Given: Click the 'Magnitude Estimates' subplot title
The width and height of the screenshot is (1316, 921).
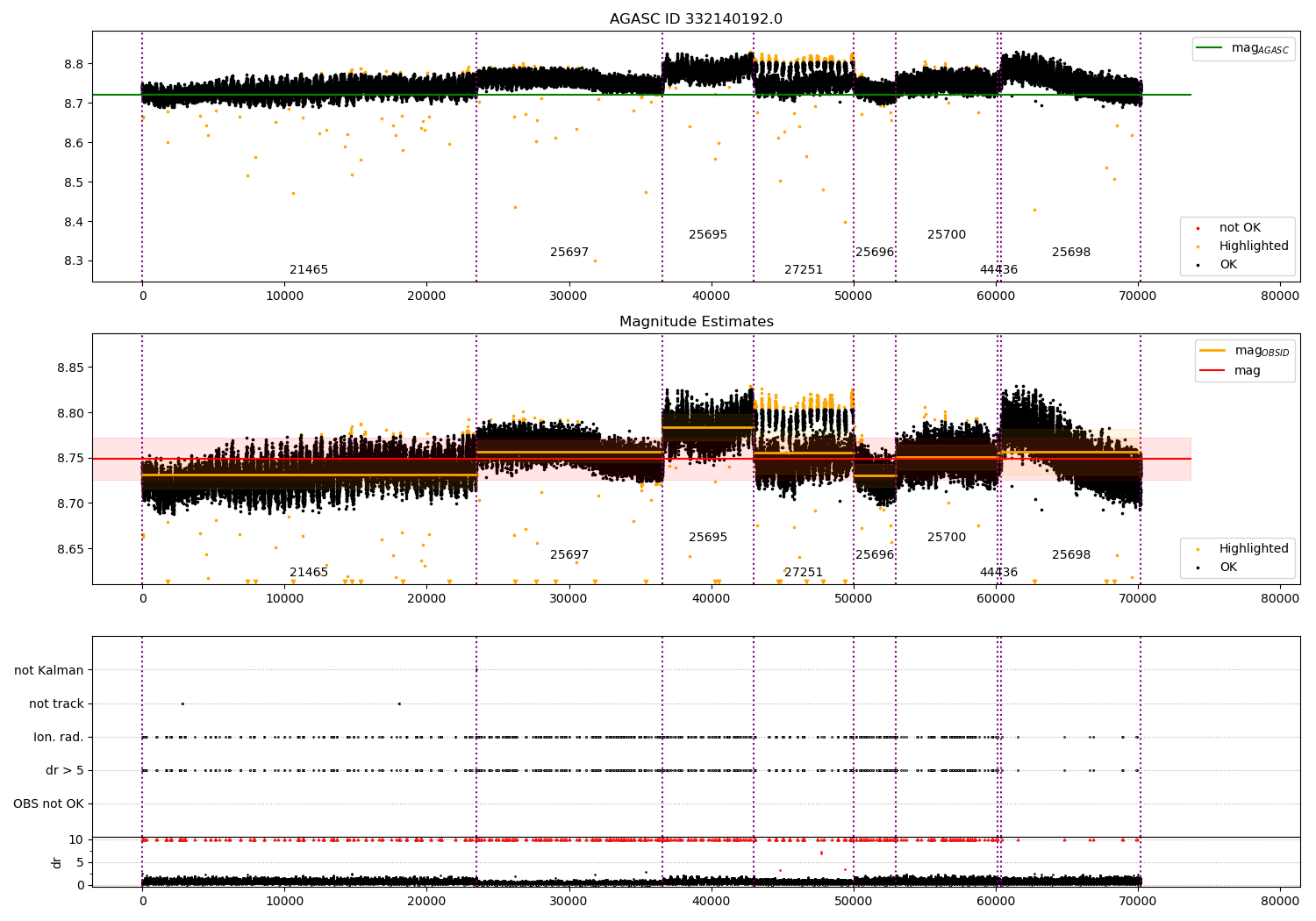Looking at the screenshot, I should point(696,322).
